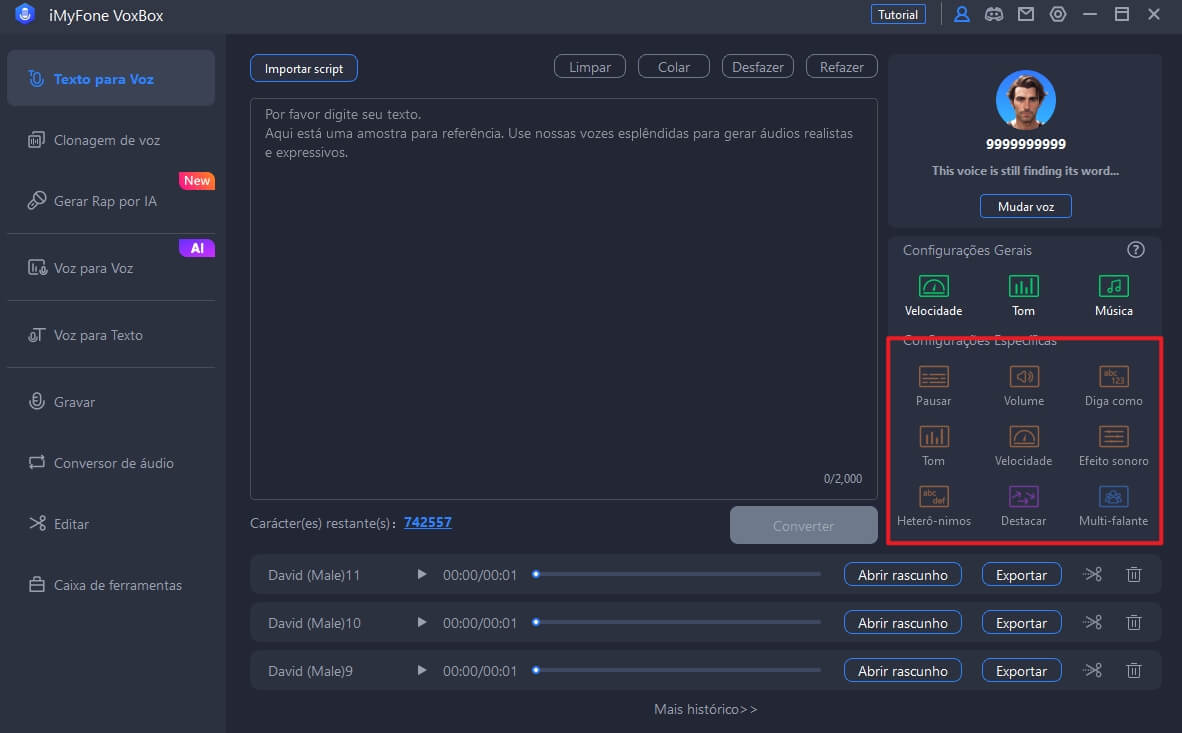Cut the David (Male)9 audio with scissors
1182x733 pixels.
click(x=1092, y=670)
